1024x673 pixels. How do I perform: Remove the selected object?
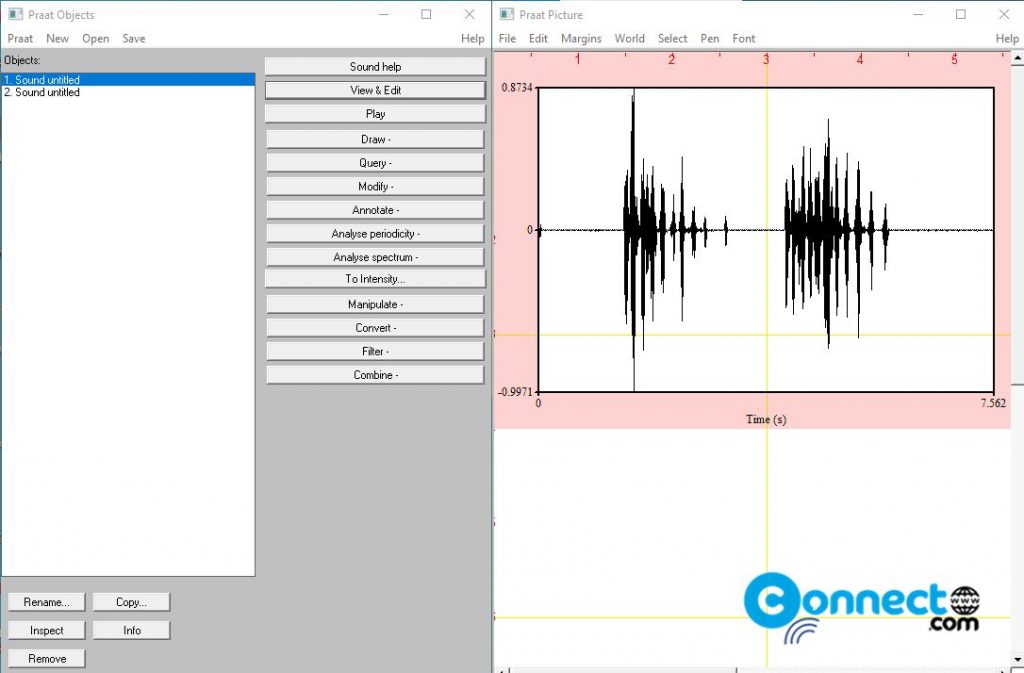point(46,658)
